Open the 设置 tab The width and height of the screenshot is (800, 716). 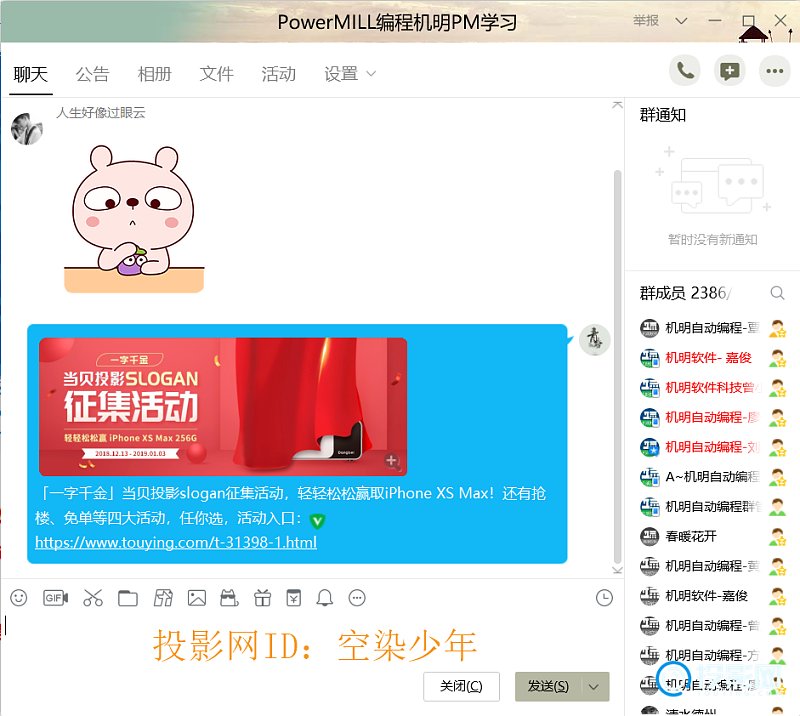click(341, 74)
